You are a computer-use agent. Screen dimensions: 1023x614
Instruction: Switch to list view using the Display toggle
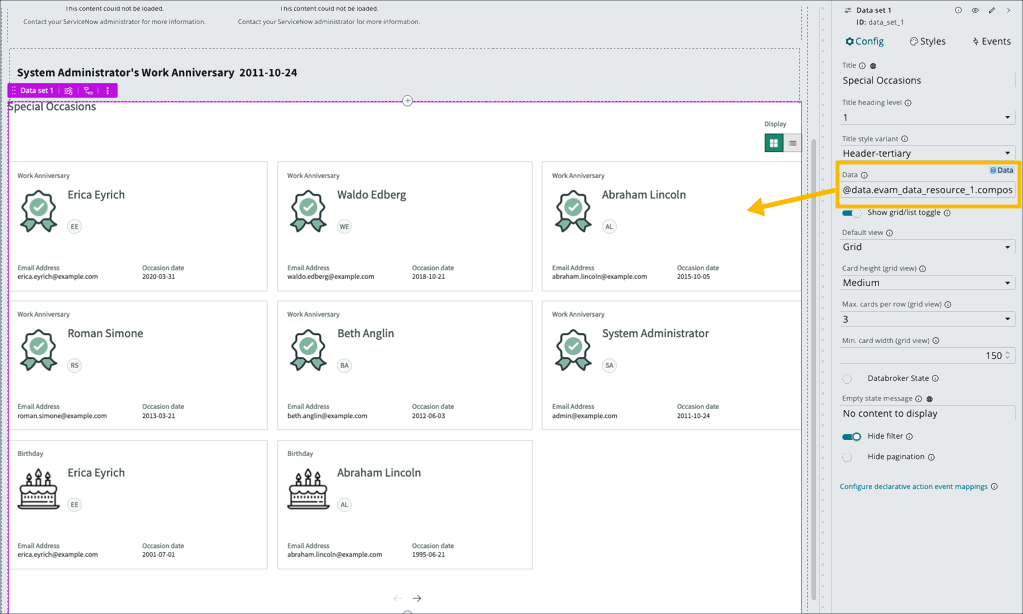pyautogui.click(x=792, y=143)
